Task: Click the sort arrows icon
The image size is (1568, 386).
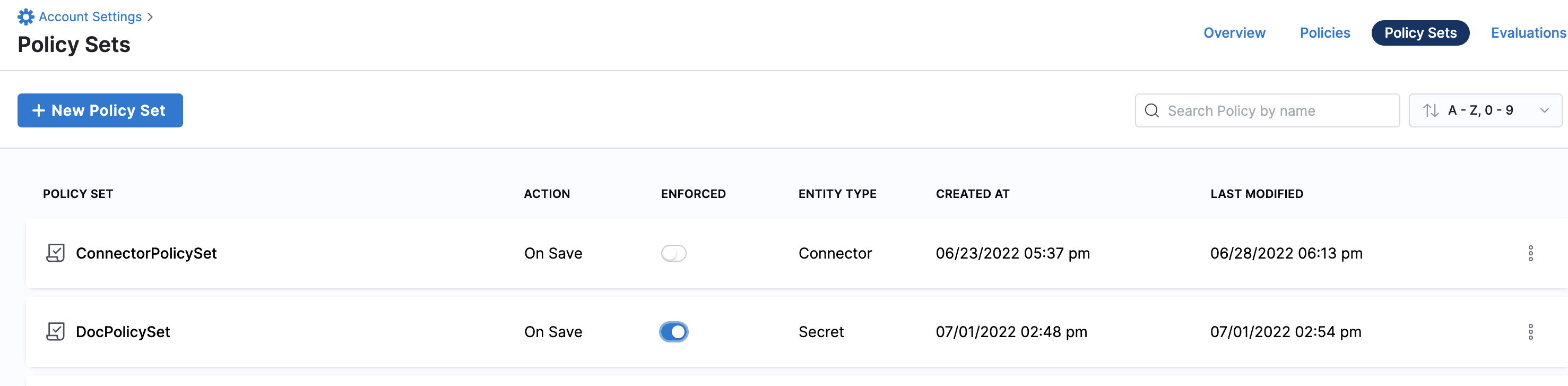Action: pos(1431,110)
